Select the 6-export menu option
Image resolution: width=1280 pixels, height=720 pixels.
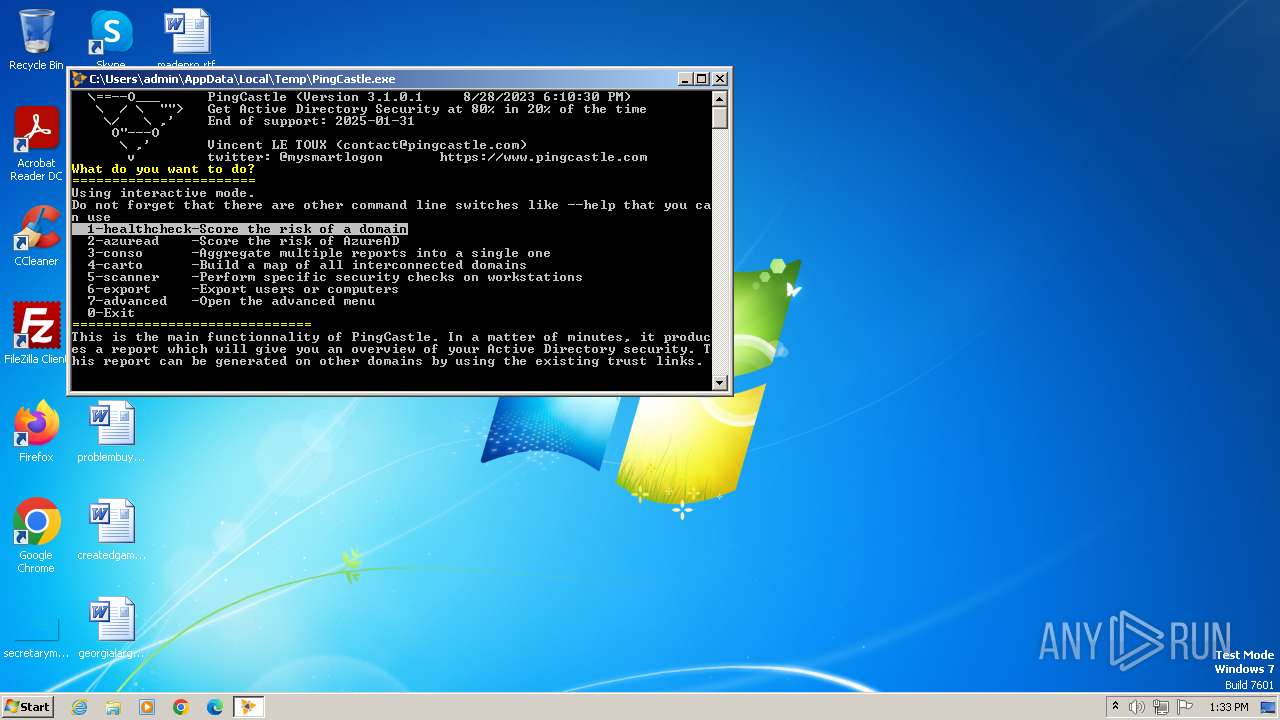coord(243,289)
